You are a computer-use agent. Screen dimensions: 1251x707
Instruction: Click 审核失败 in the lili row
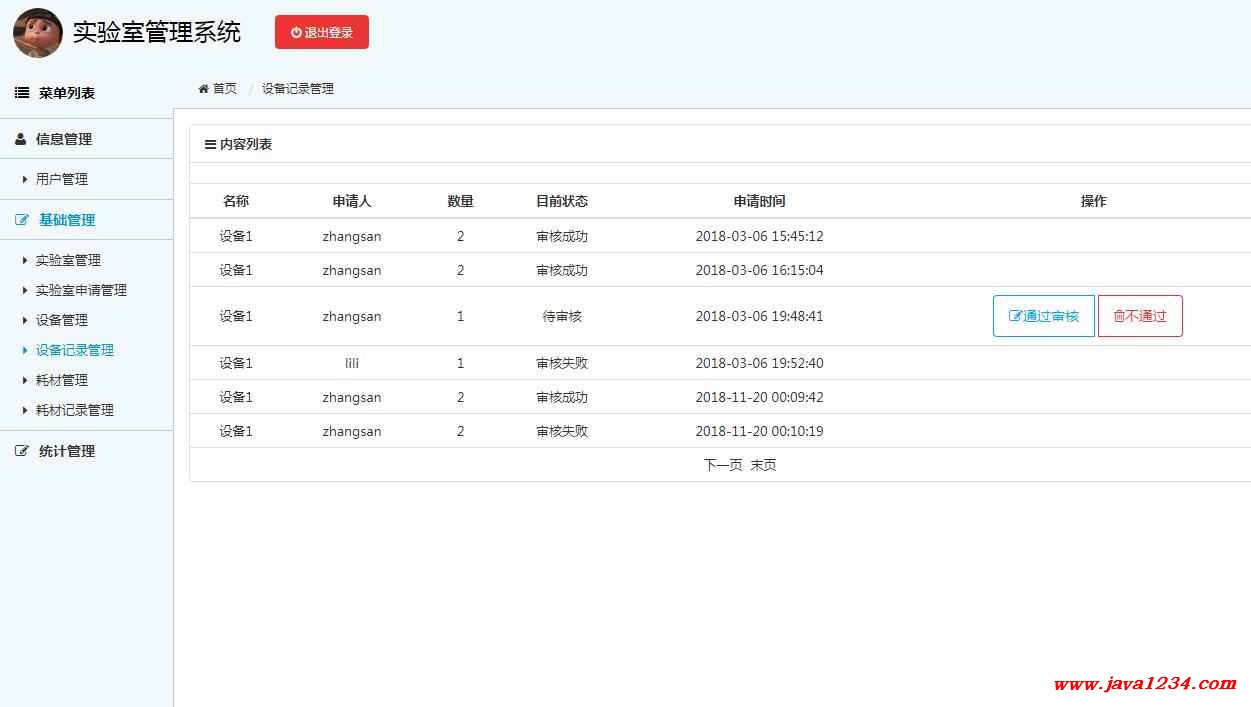562,363
